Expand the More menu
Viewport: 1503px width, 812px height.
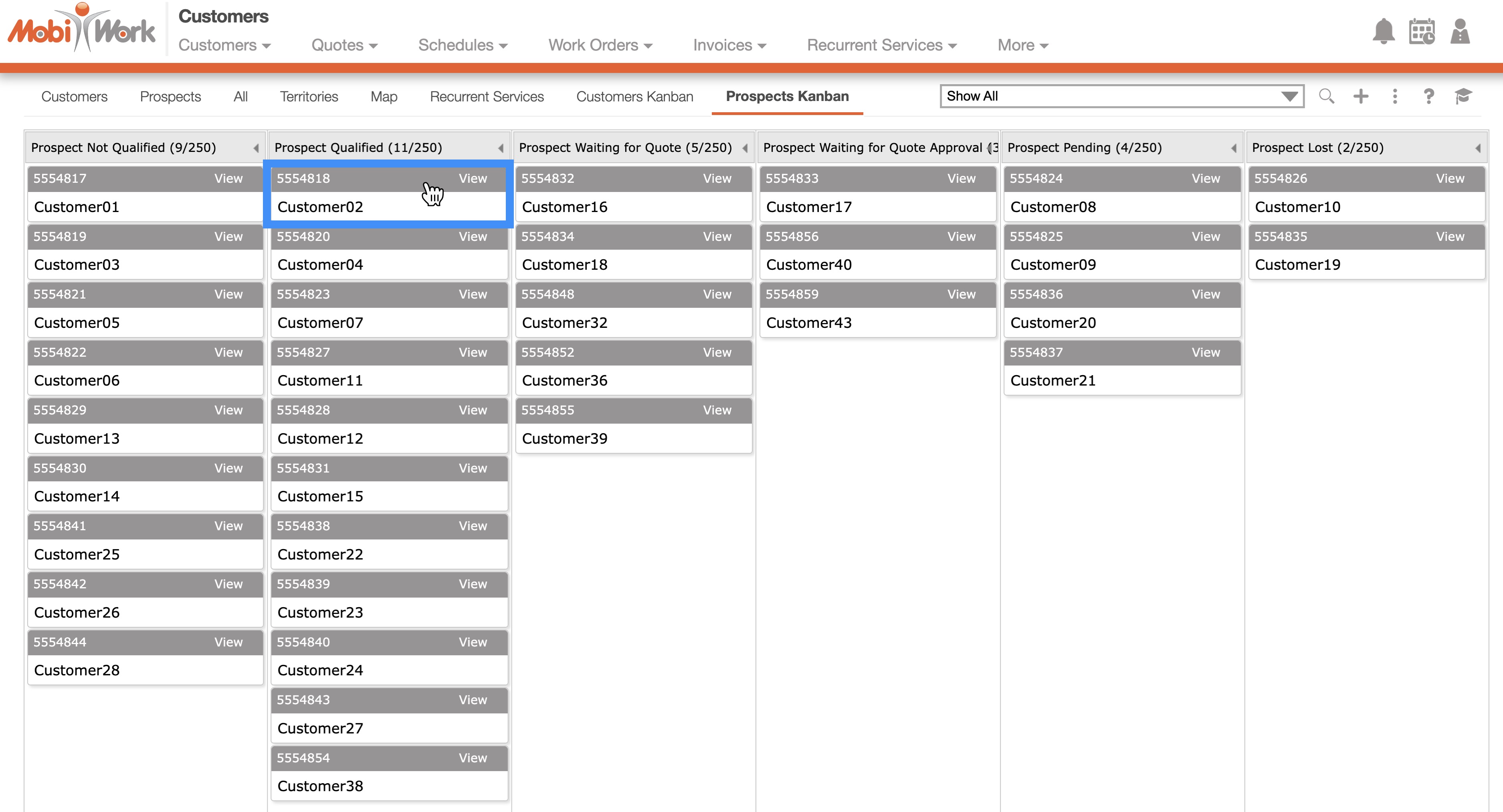1022,45
